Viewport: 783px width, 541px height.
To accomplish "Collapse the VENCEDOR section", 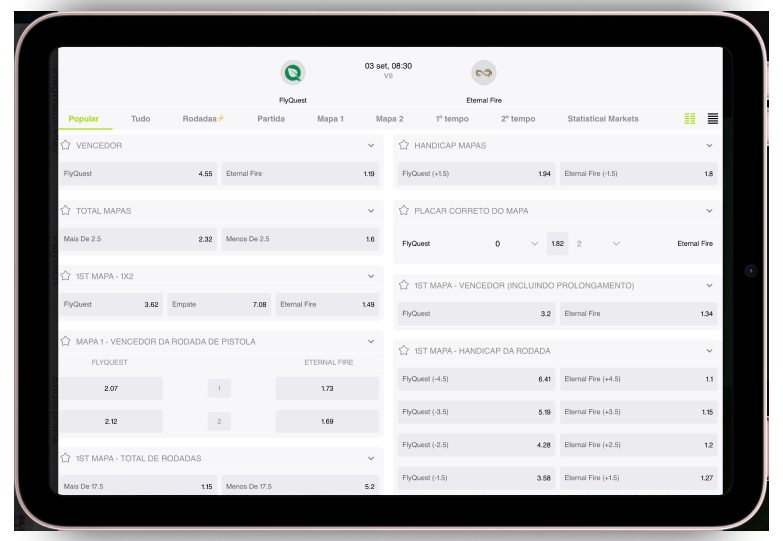I will [371, 145].
